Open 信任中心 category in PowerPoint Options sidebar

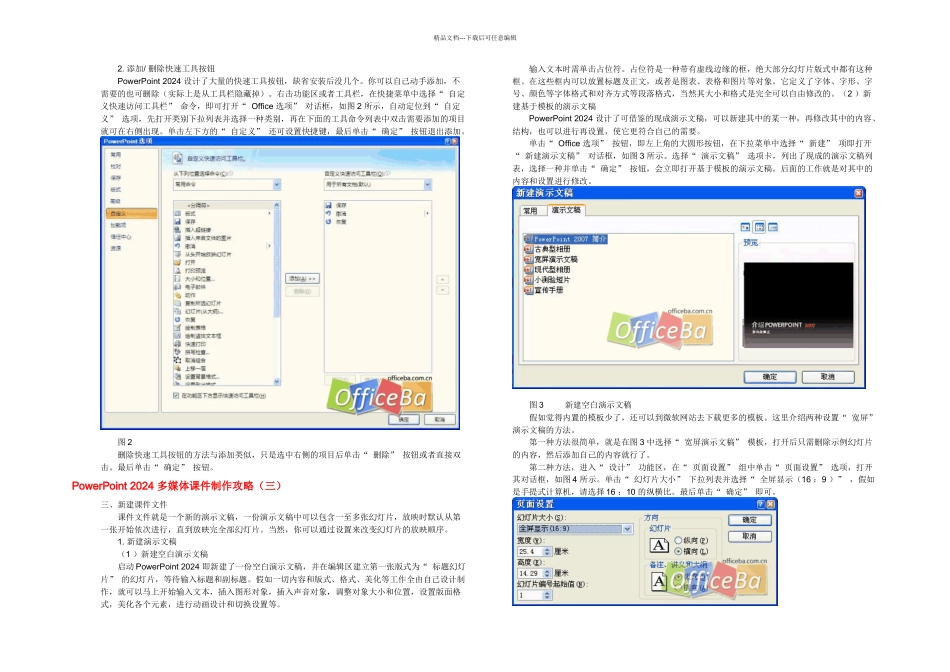click(120, 236)
